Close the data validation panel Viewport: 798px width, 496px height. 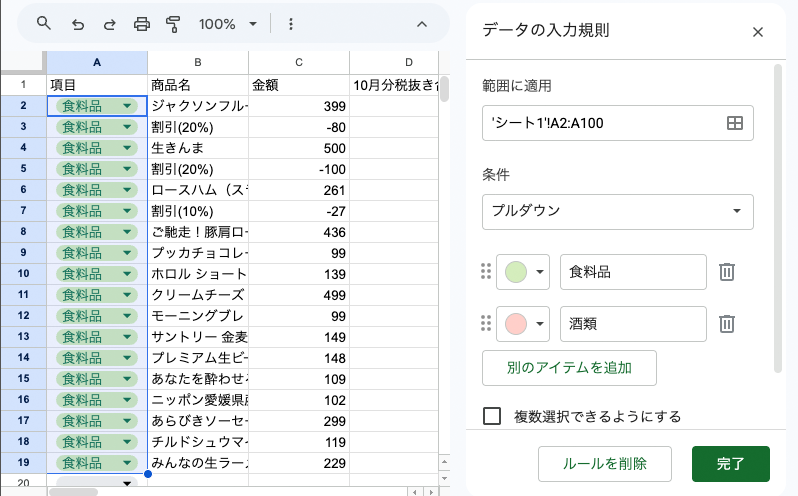tap(757, 32)
